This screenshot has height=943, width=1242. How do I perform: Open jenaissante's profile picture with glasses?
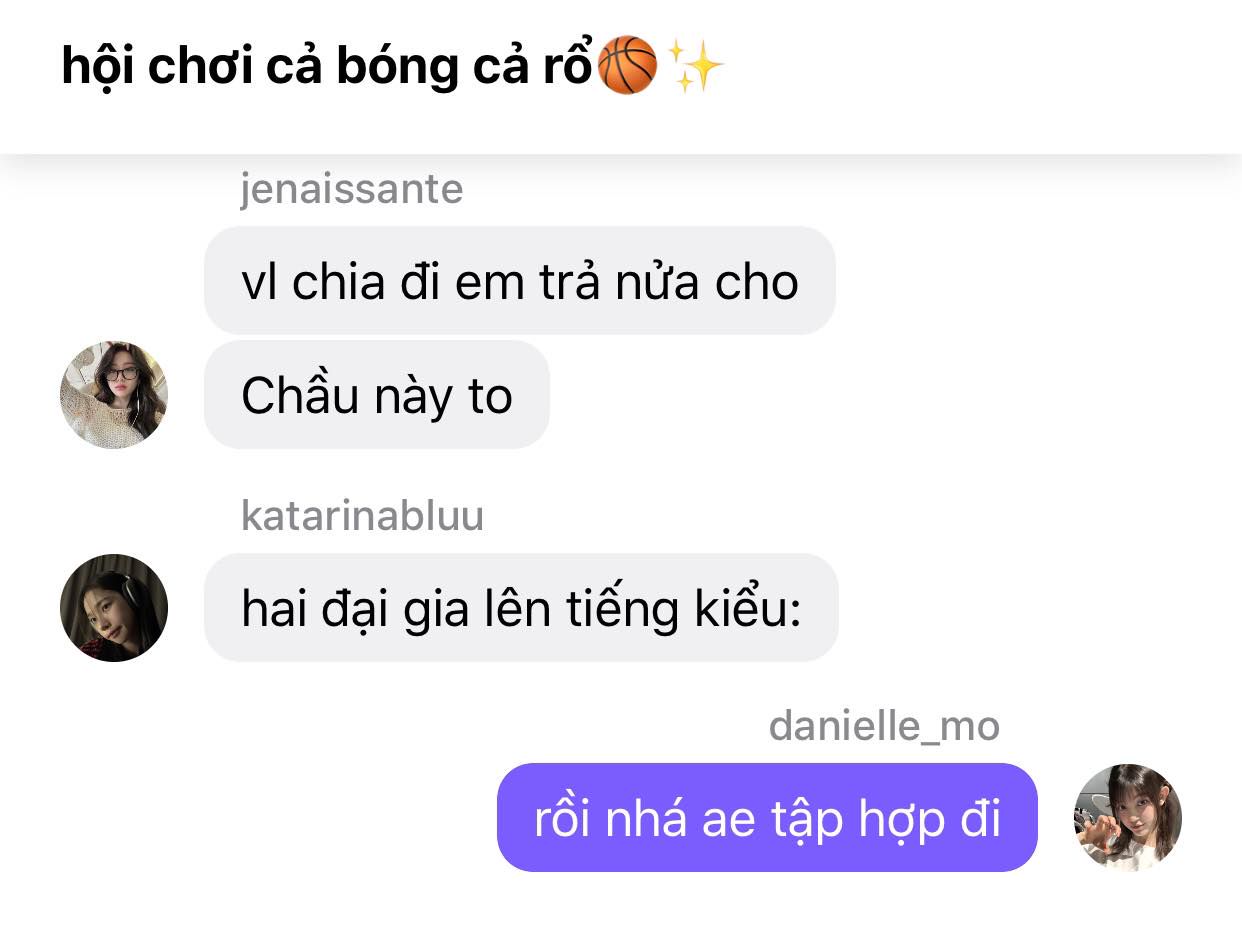(114, 395)
